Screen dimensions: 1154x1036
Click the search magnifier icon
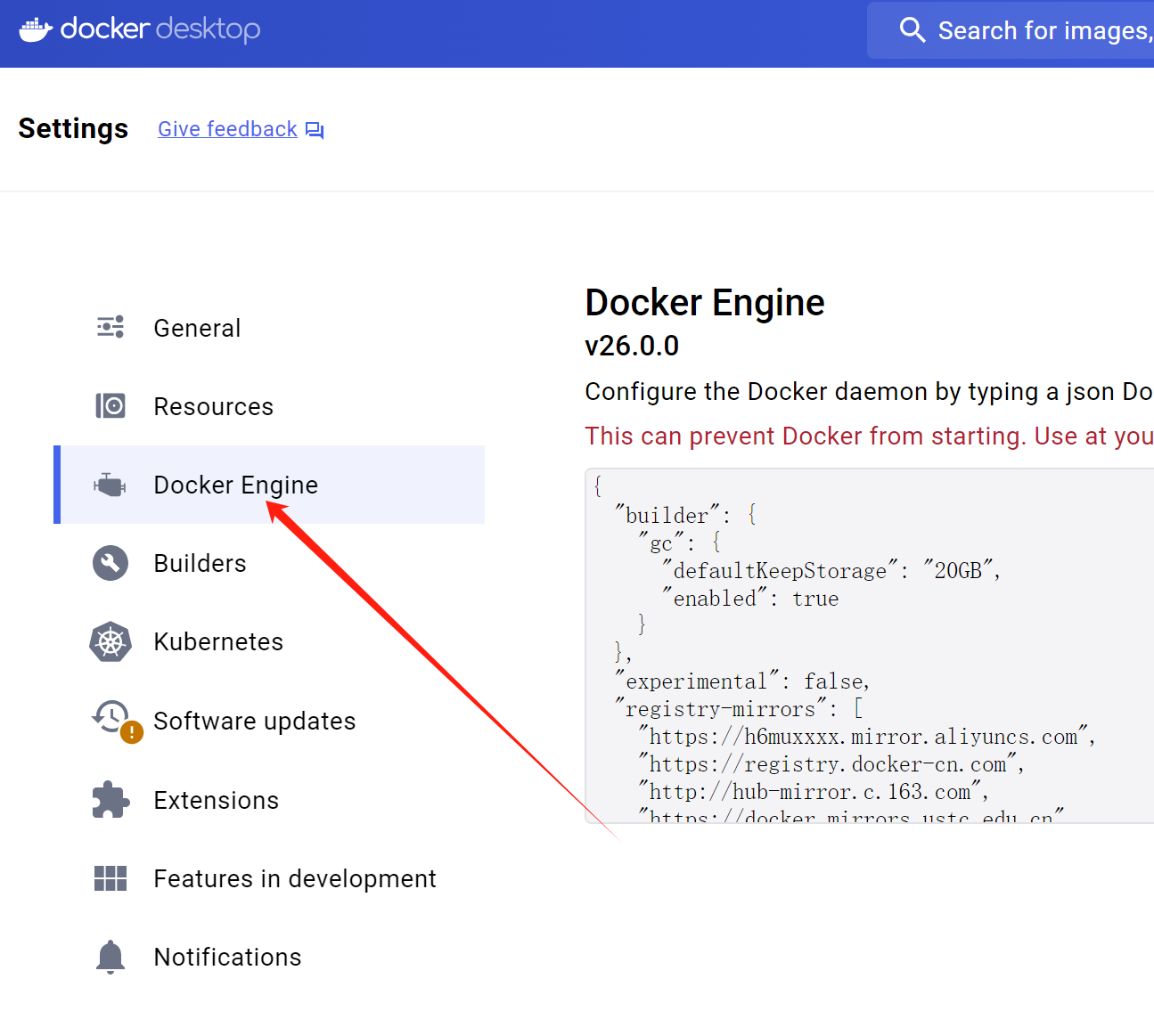coord(913,29)
